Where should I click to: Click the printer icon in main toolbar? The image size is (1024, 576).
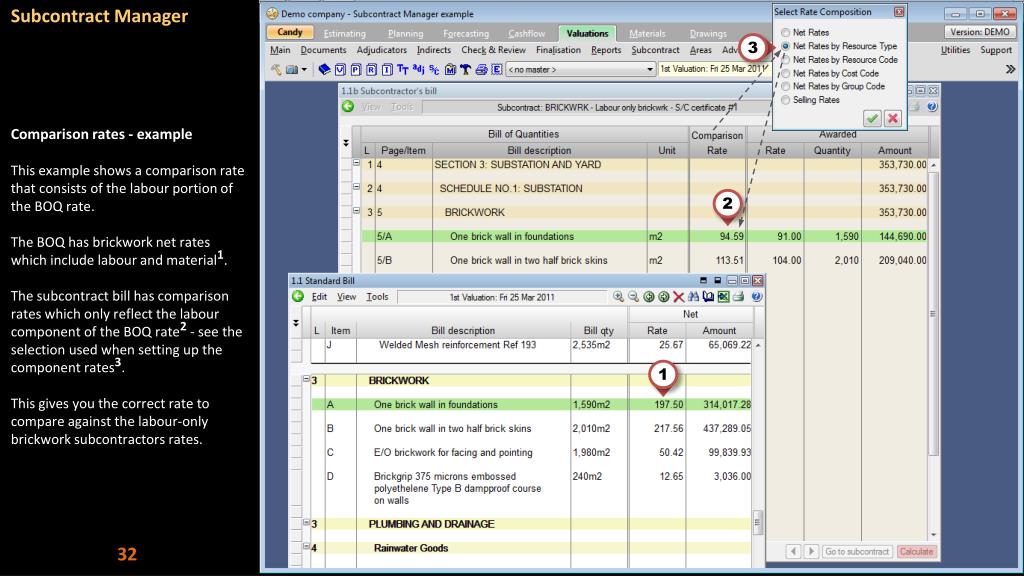pyautogui.click(x=481, y=69)
